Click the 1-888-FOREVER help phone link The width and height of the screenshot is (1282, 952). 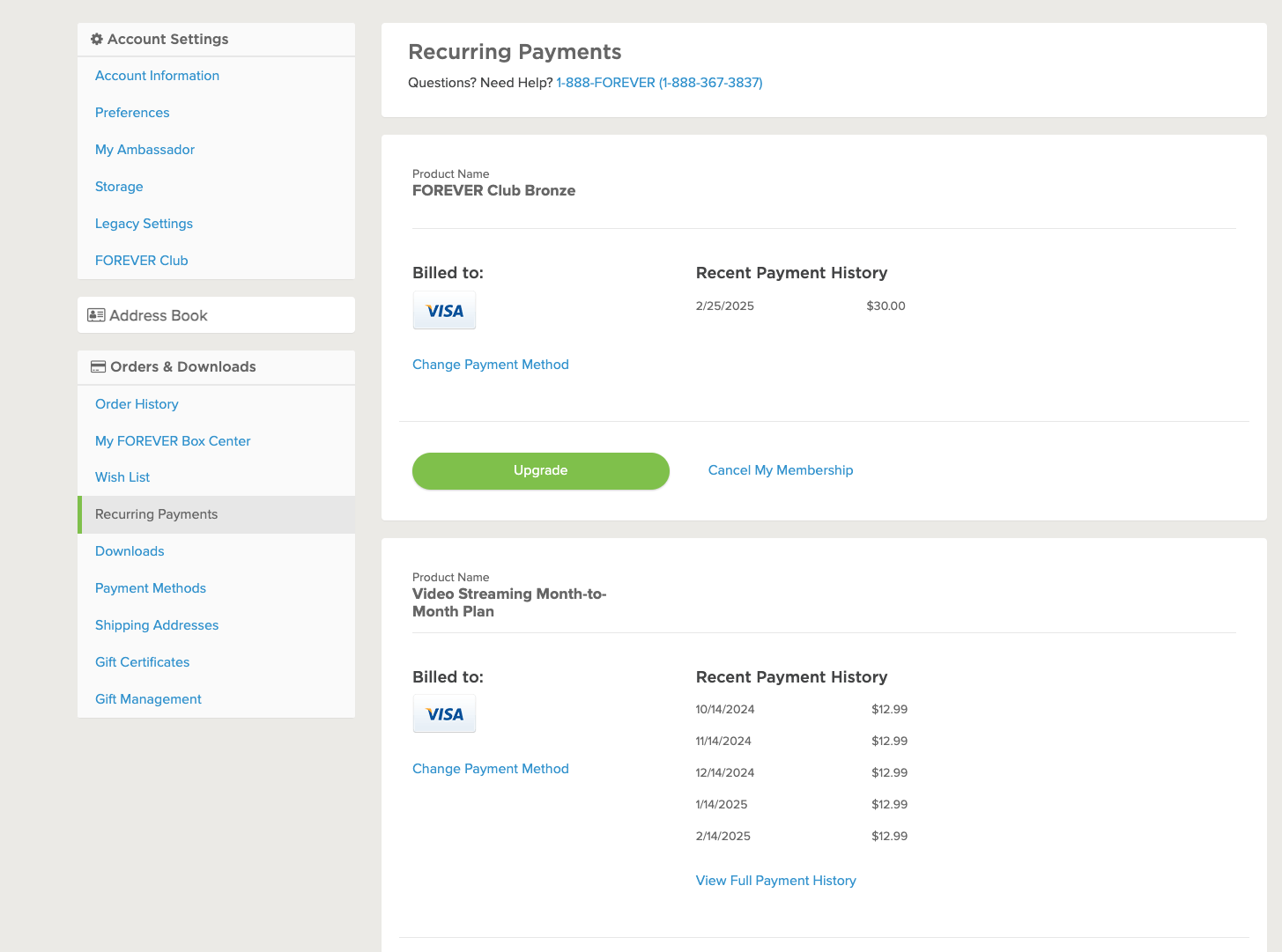pos(659,83)
